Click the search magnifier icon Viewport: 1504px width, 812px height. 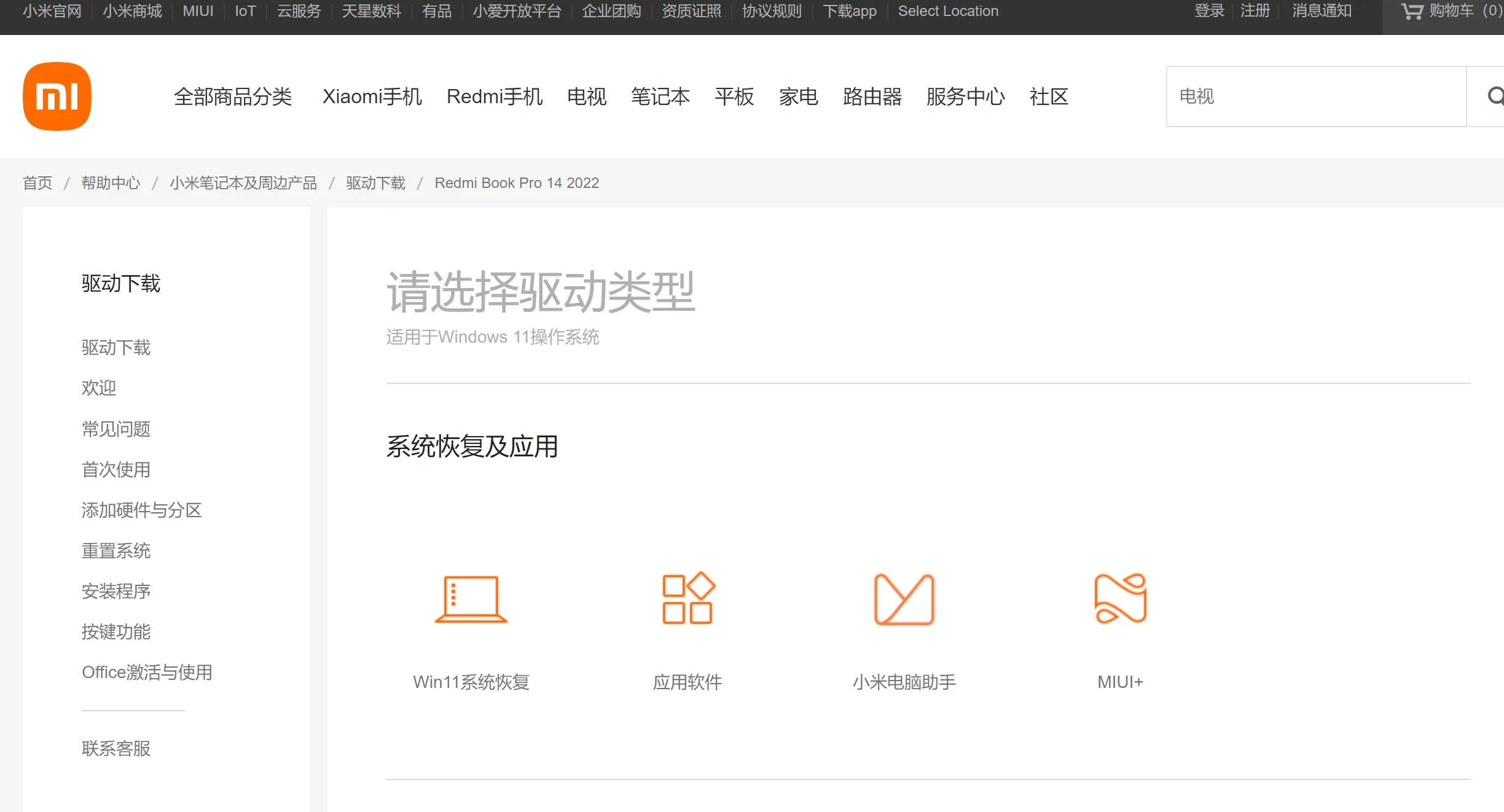1494,96
